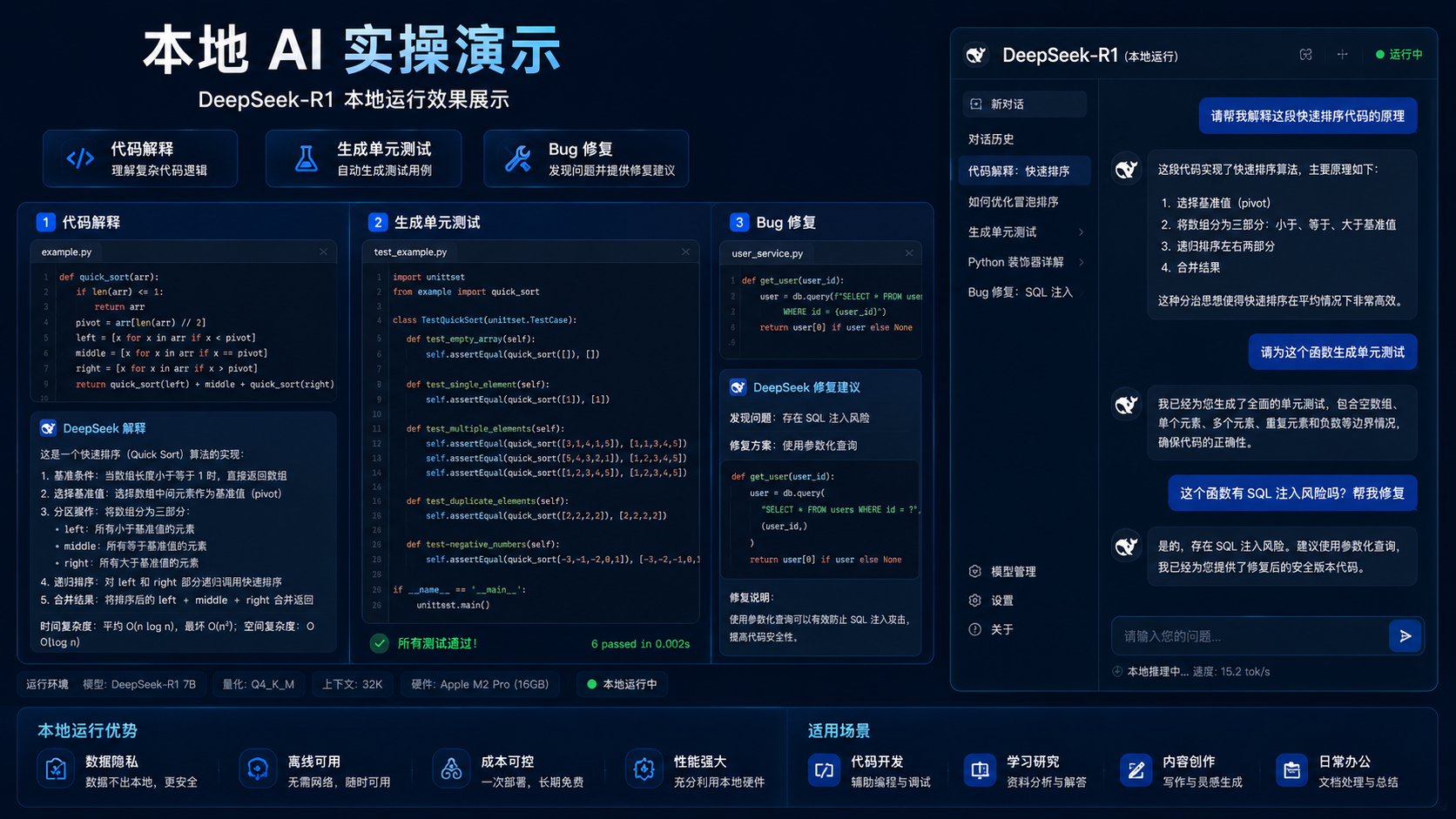Click the 请帮我解释这段快速排序代码的原理 message bubble
The width and height of the screenshot is (1456, 819).
tap(1307, 116)
